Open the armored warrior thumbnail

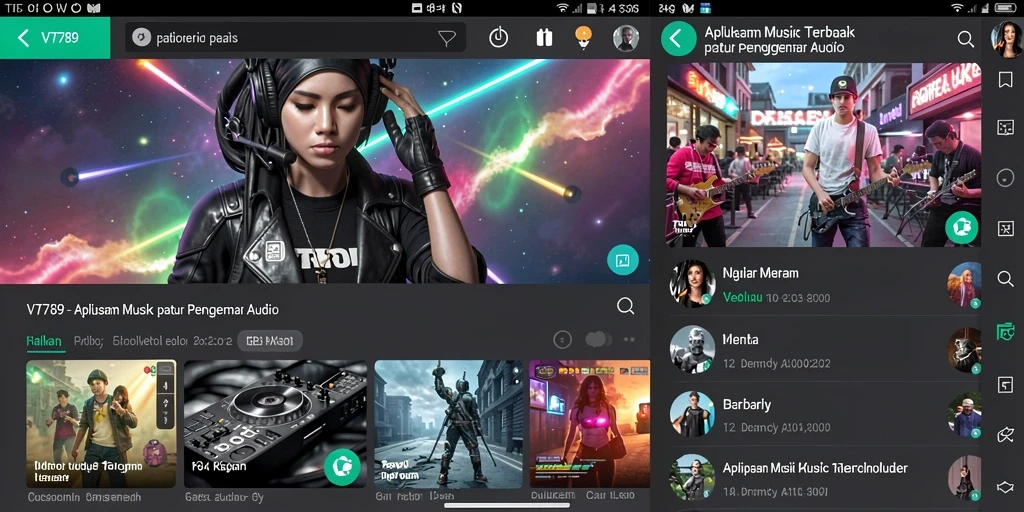[448, 424]
